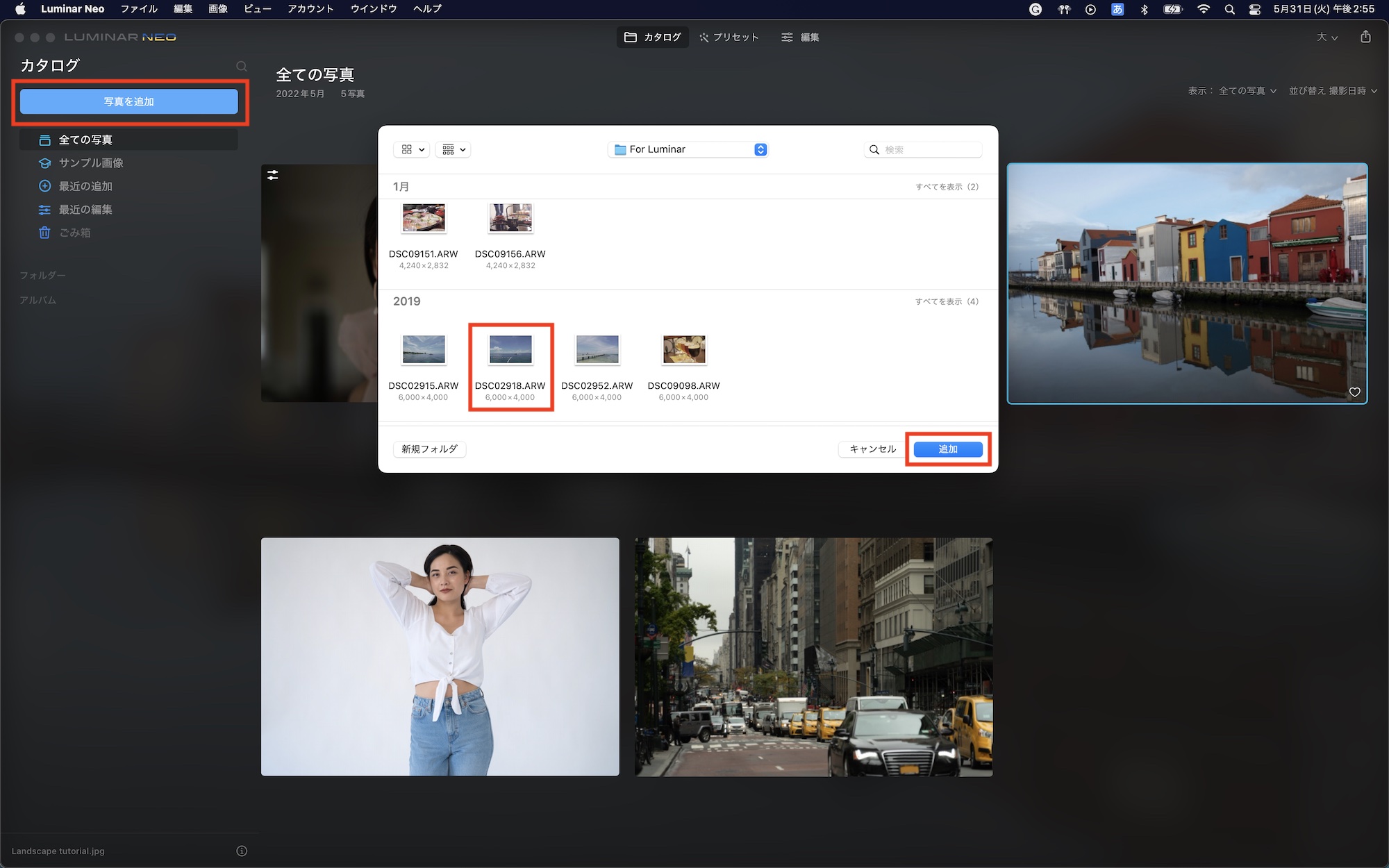Click キャンセル to dismiss dialog
The width and height of the screenshot is (1389, 868).
click(x=872, y=449)
